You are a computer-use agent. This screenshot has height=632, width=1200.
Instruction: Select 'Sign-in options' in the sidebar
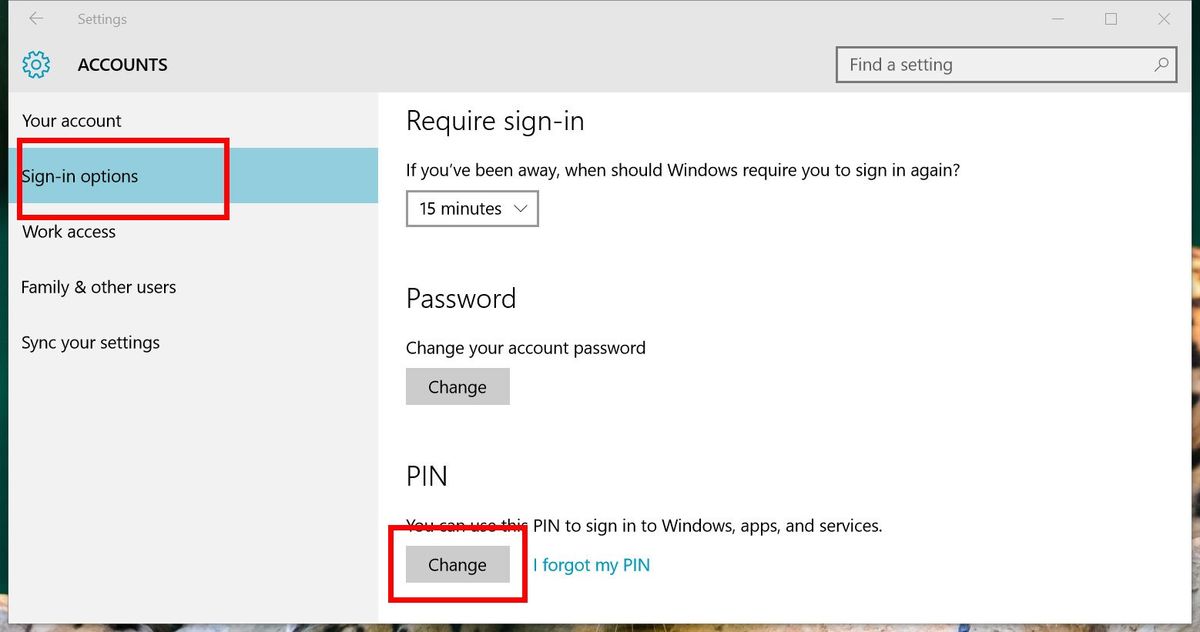pos(81,176)
